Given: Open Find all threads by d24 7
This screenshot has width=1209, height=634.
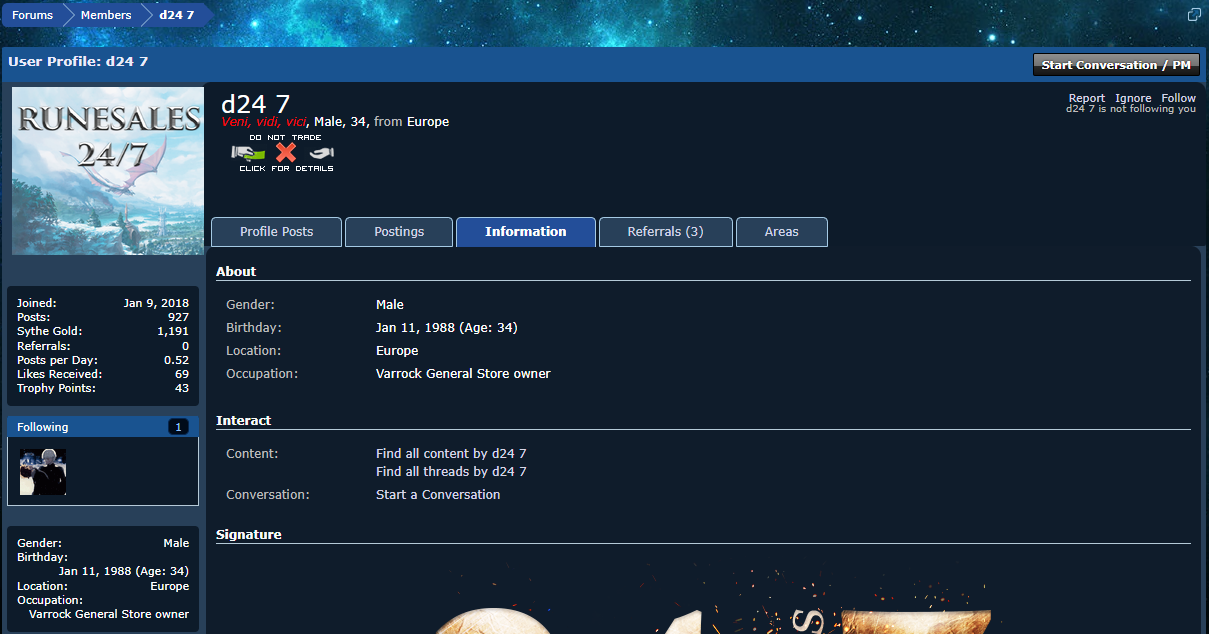Looking at the screenshot, I should pyautogui.click(x=451, y=472).
